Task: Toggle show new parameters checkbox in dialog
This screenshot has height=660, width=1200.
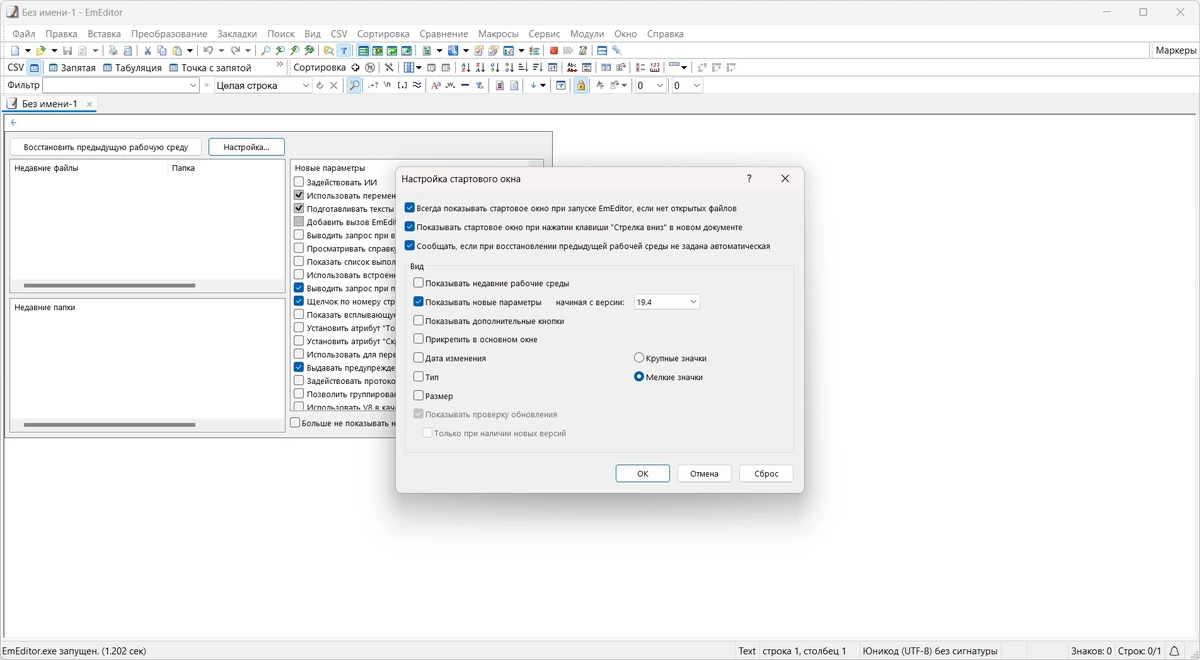Action: (x=418, y=301)
